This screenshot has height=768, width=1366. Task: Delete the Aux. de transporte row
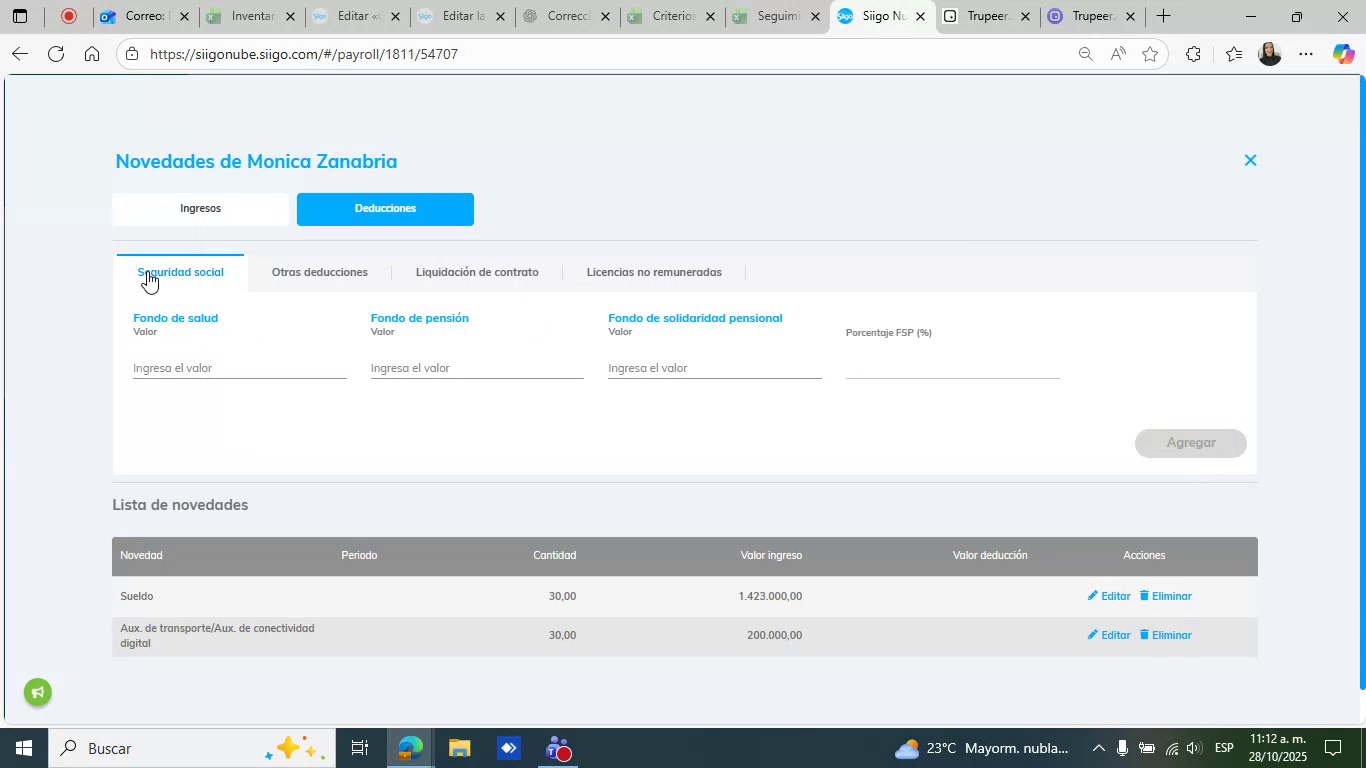[x=1166, y=635]
